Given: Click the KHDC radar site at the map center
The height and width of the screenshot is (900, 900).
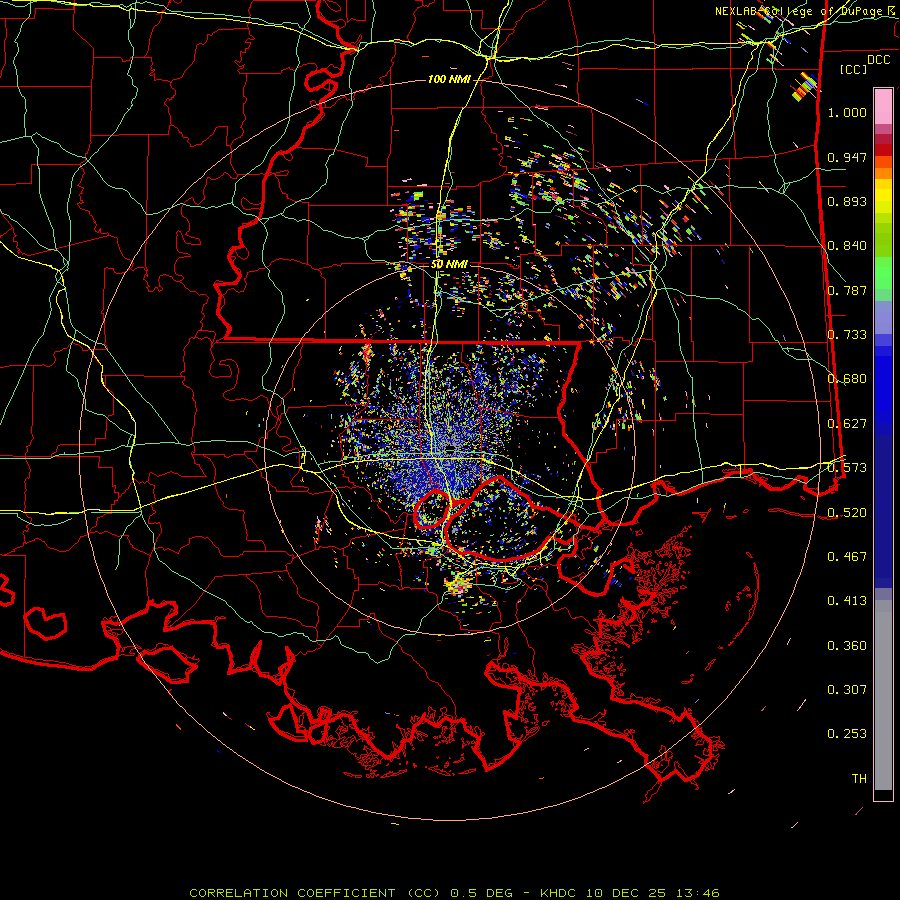Looking at the screenshot, I should pyautogui.click(x=450, y=448).
